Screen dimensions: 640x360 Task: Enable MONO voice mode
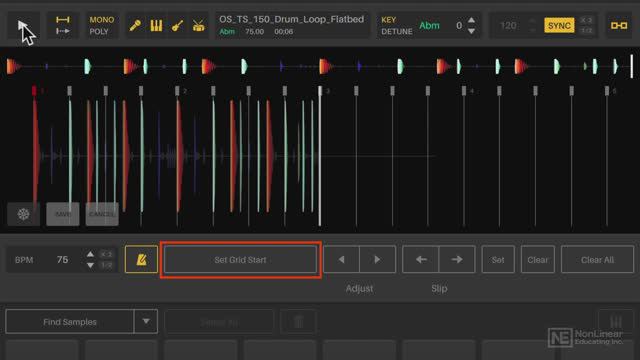[102, 20]
